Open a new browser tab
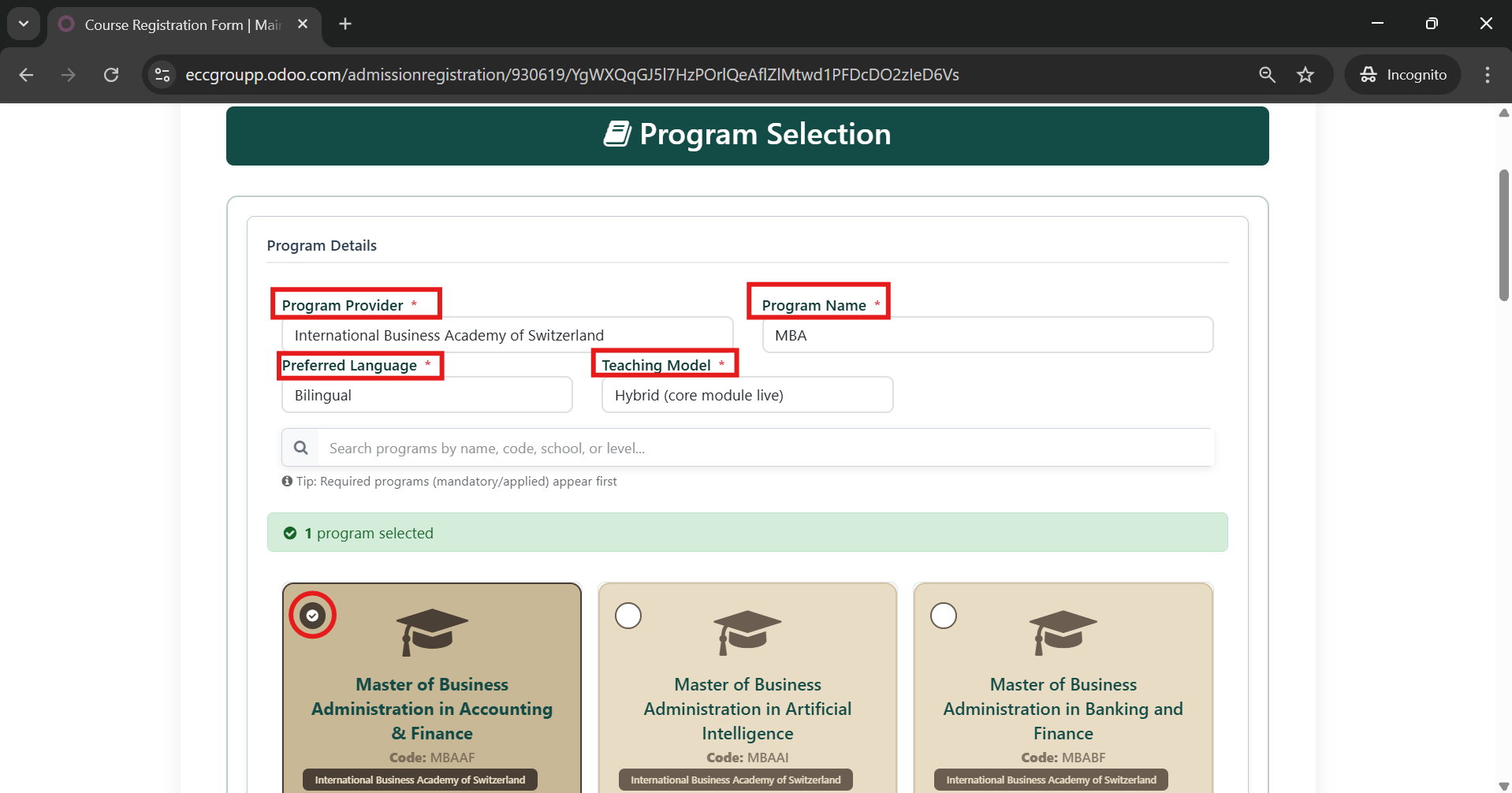The height and width of the screenshot is (793, 1512). [345, 24]
